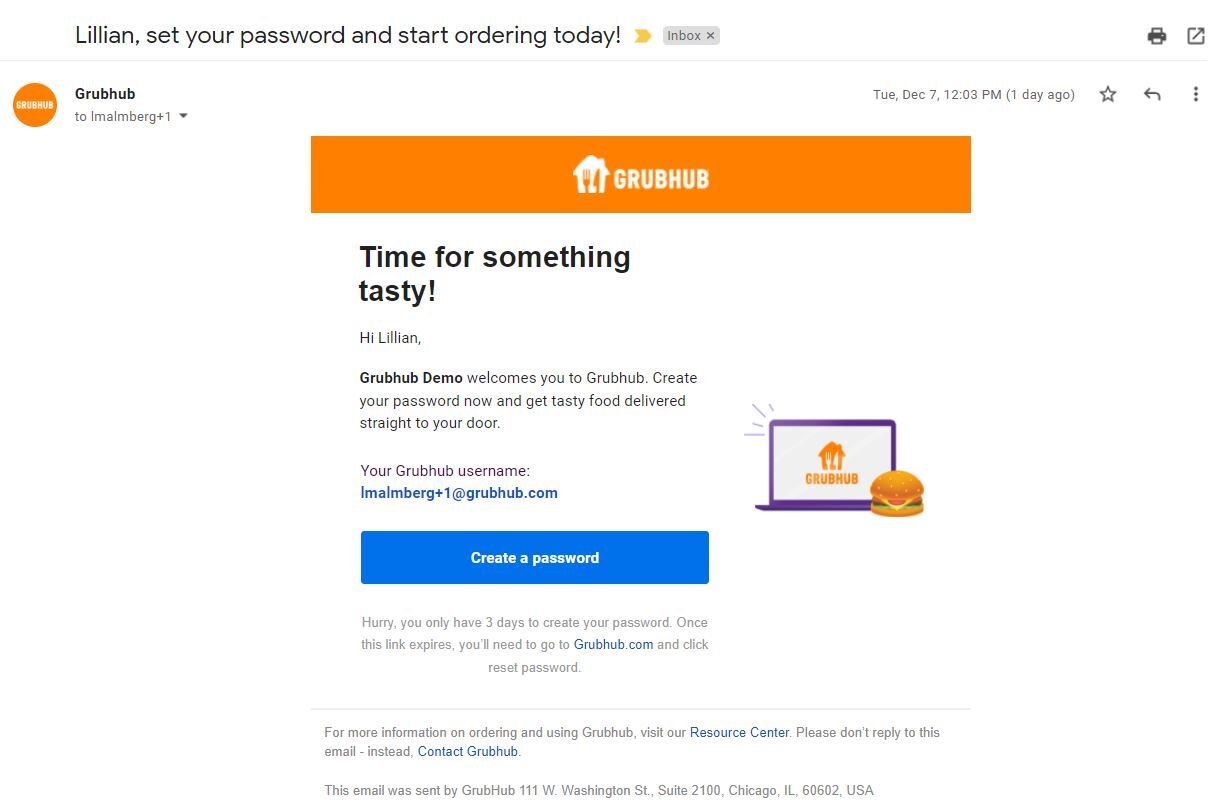1214x807 pixels.
Task: Print this email using the printer icon
Action: coord(1157,36)
